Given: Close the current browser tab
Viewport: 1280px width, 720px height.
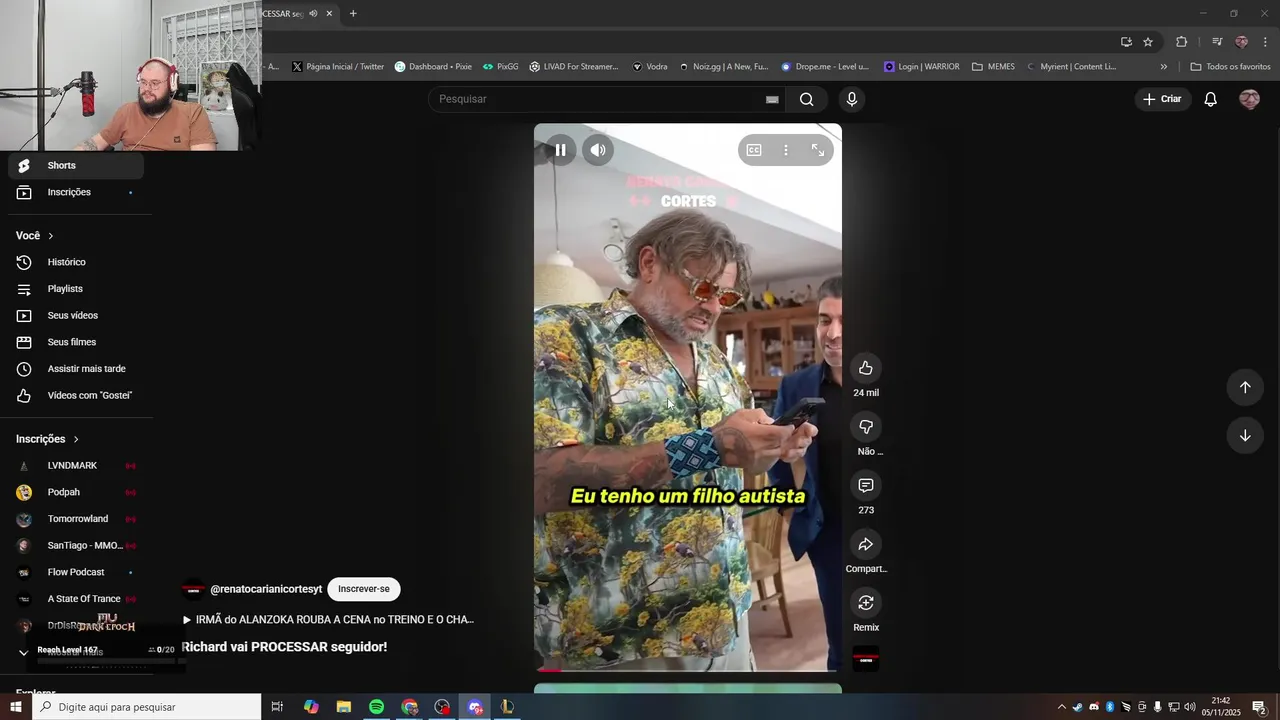Looking at the screenshot, I should [329, 13].
